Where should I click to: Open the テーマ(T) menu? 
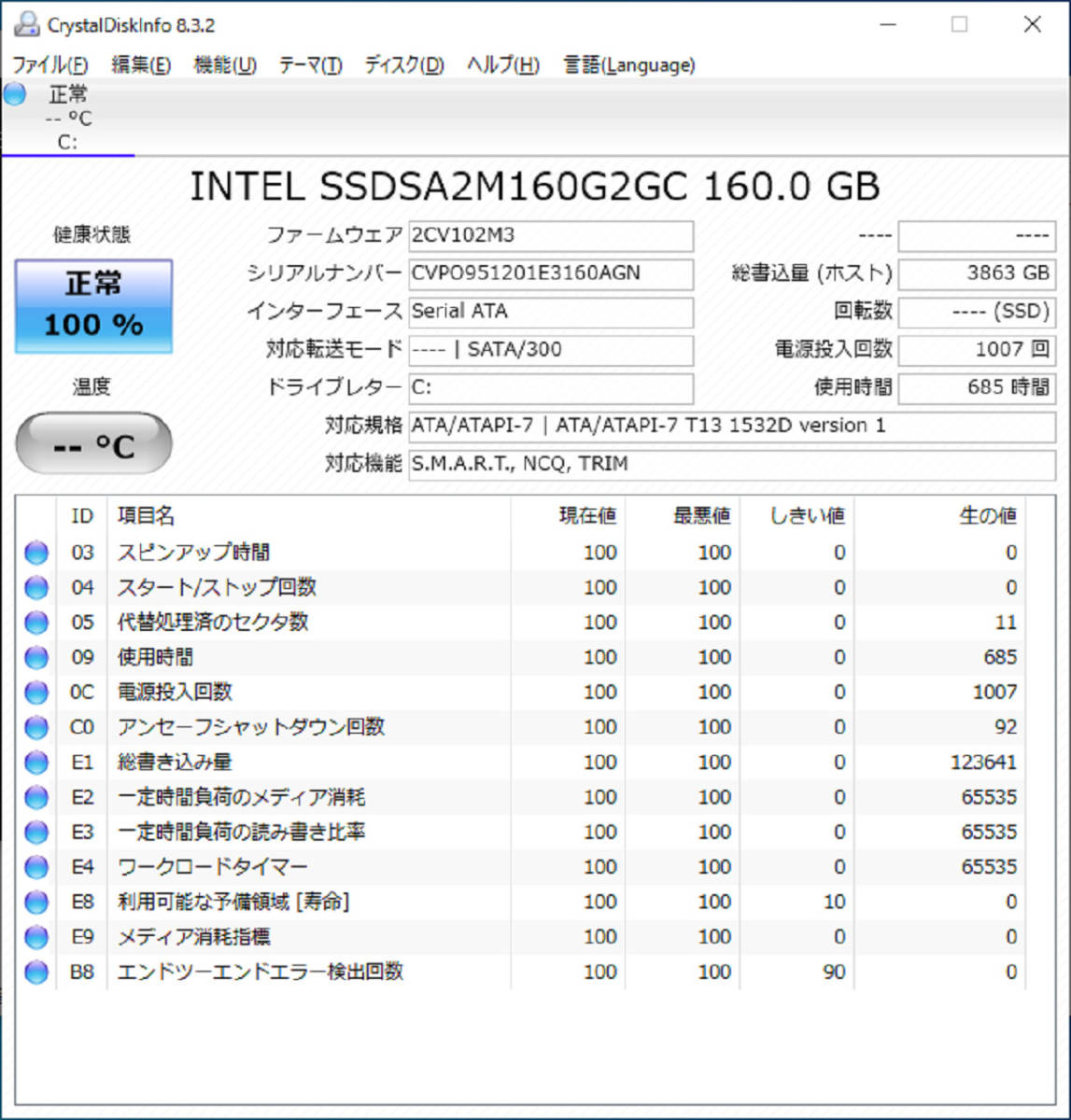311,65
